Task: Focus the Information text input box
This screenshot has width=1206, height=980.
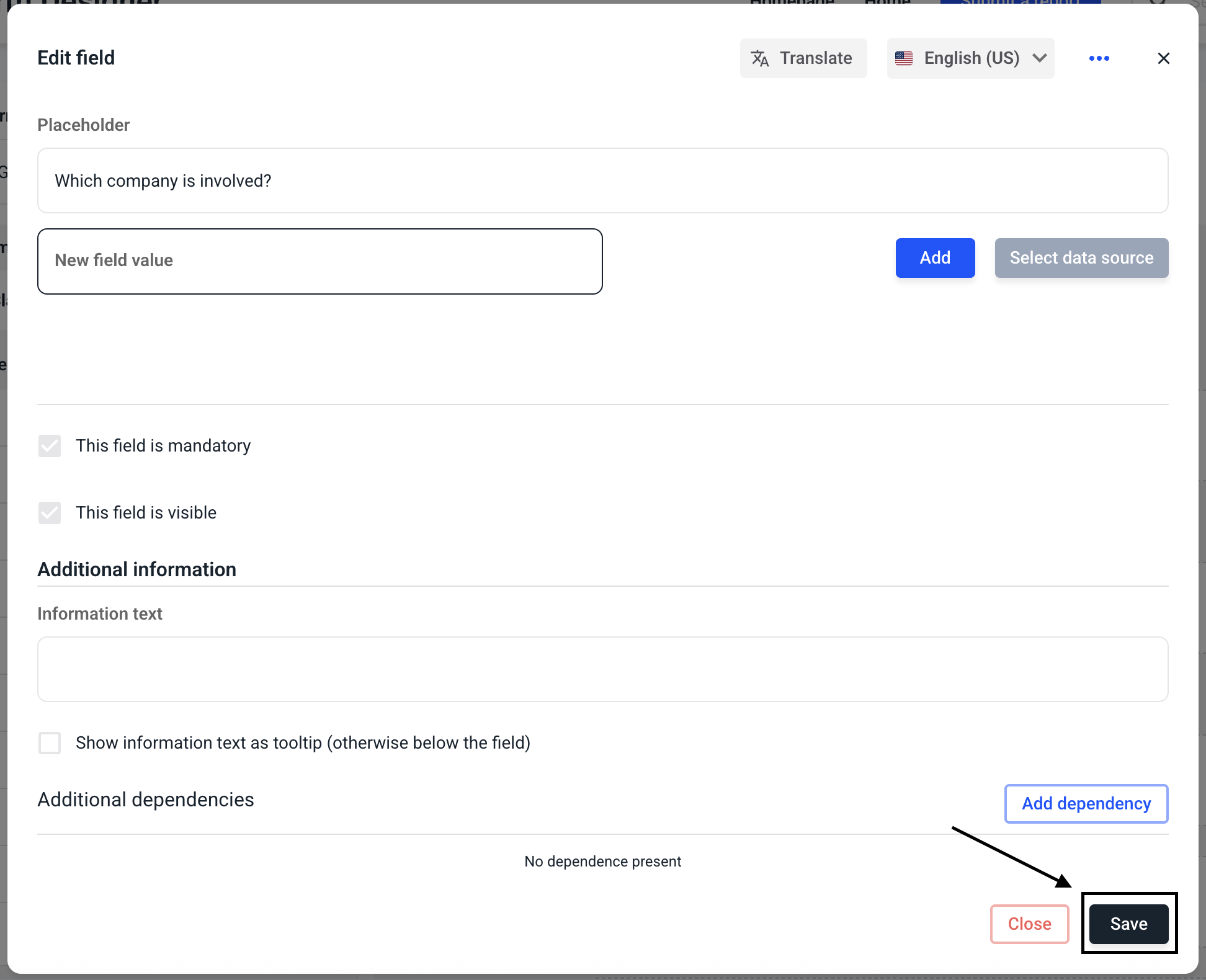Action: pyautogui.click(x=602, y=669)
